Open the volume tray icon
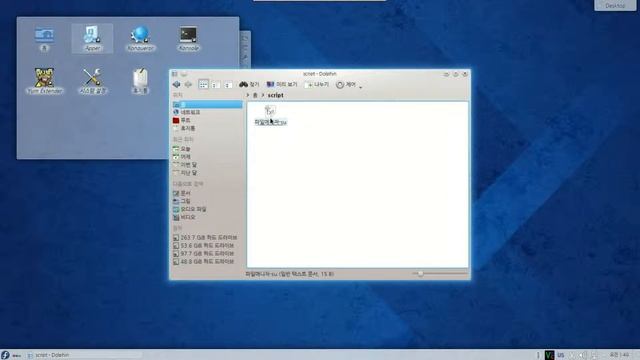Image resolution: width=640 pixels, height=360 pixels. pos(583,355)
